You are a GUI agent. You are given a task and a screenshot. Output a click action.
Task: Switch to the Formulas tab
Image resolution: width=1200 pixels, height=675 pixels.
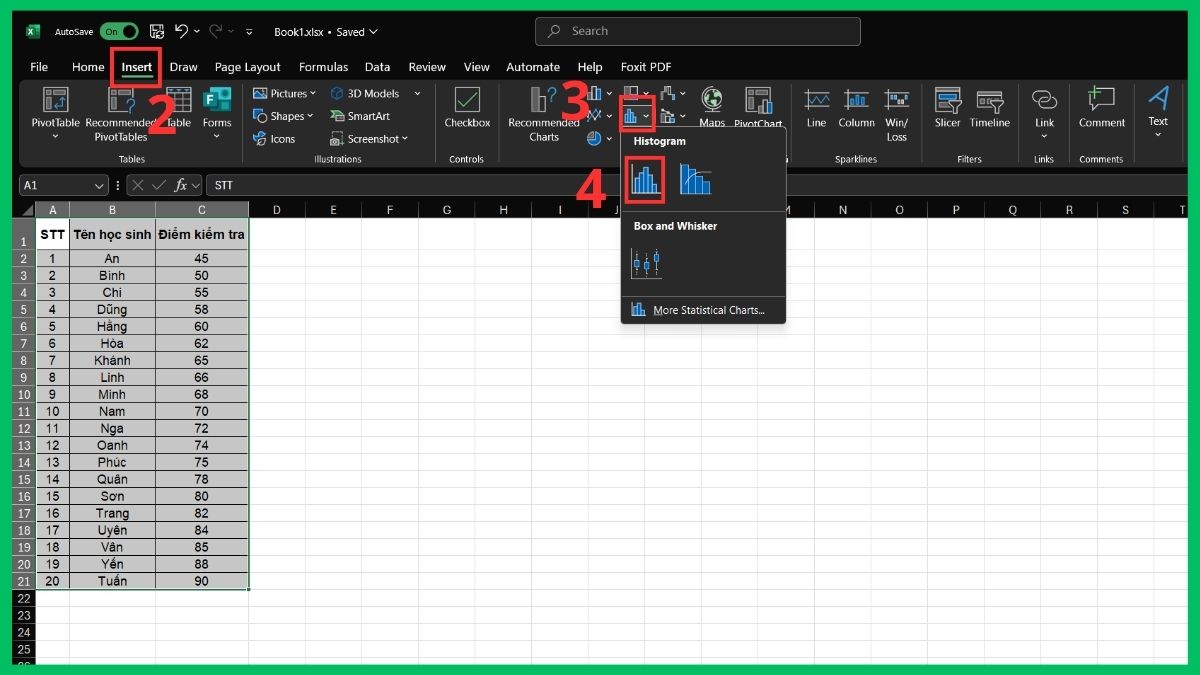click(x=323, y=67)
